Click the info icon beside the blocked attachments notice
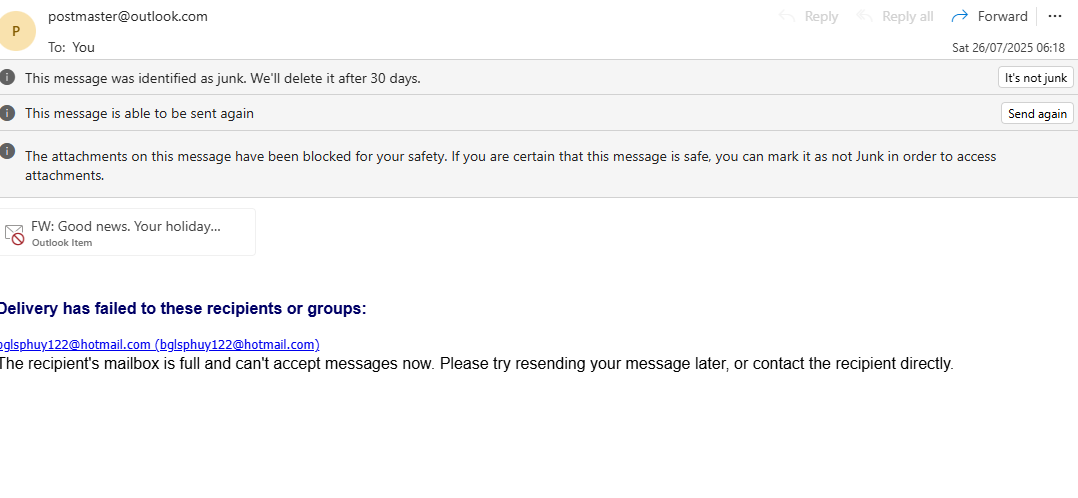Image resolution: width=1078 pixels, height=498 pixels. (8, 151)
